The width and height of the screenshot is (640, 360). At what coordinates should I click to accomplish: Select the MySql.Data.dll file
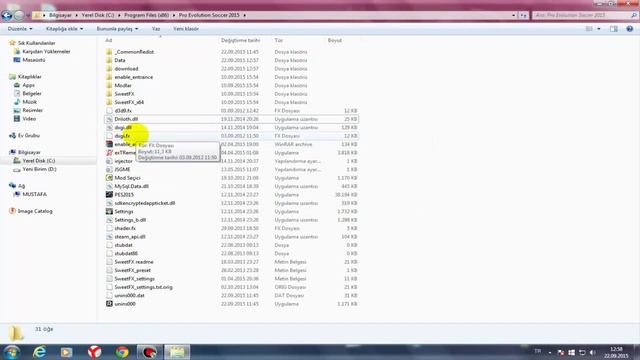tap(131, 186)
